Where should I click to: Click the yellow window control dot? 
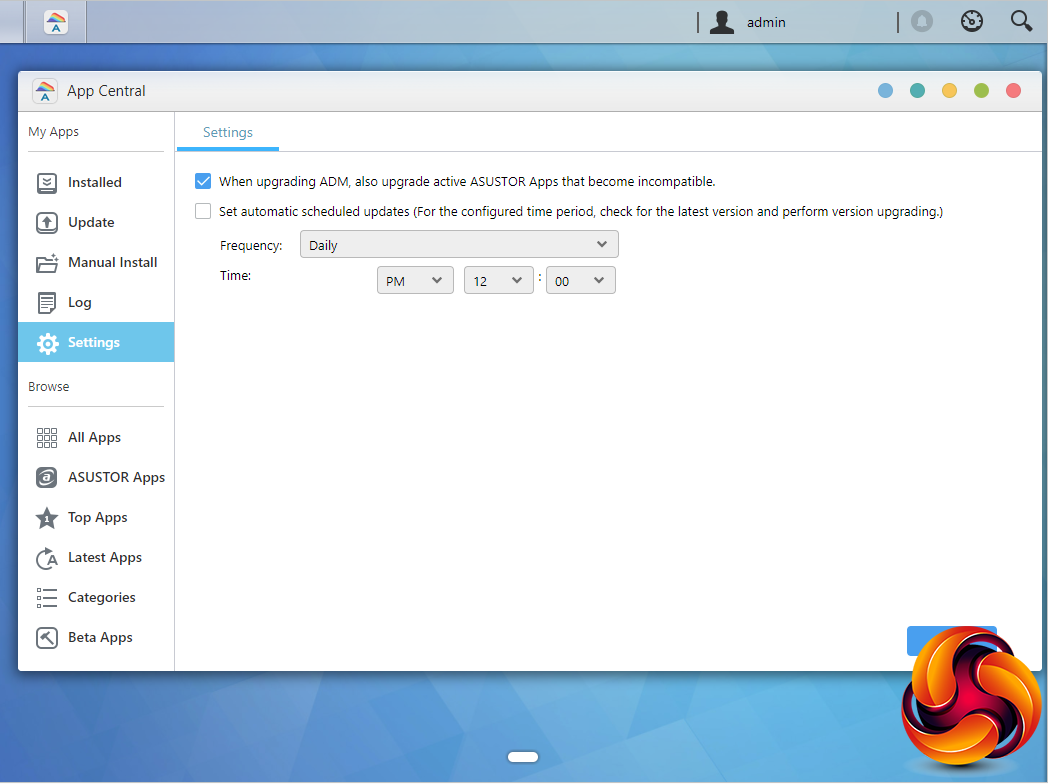[950, 90]
